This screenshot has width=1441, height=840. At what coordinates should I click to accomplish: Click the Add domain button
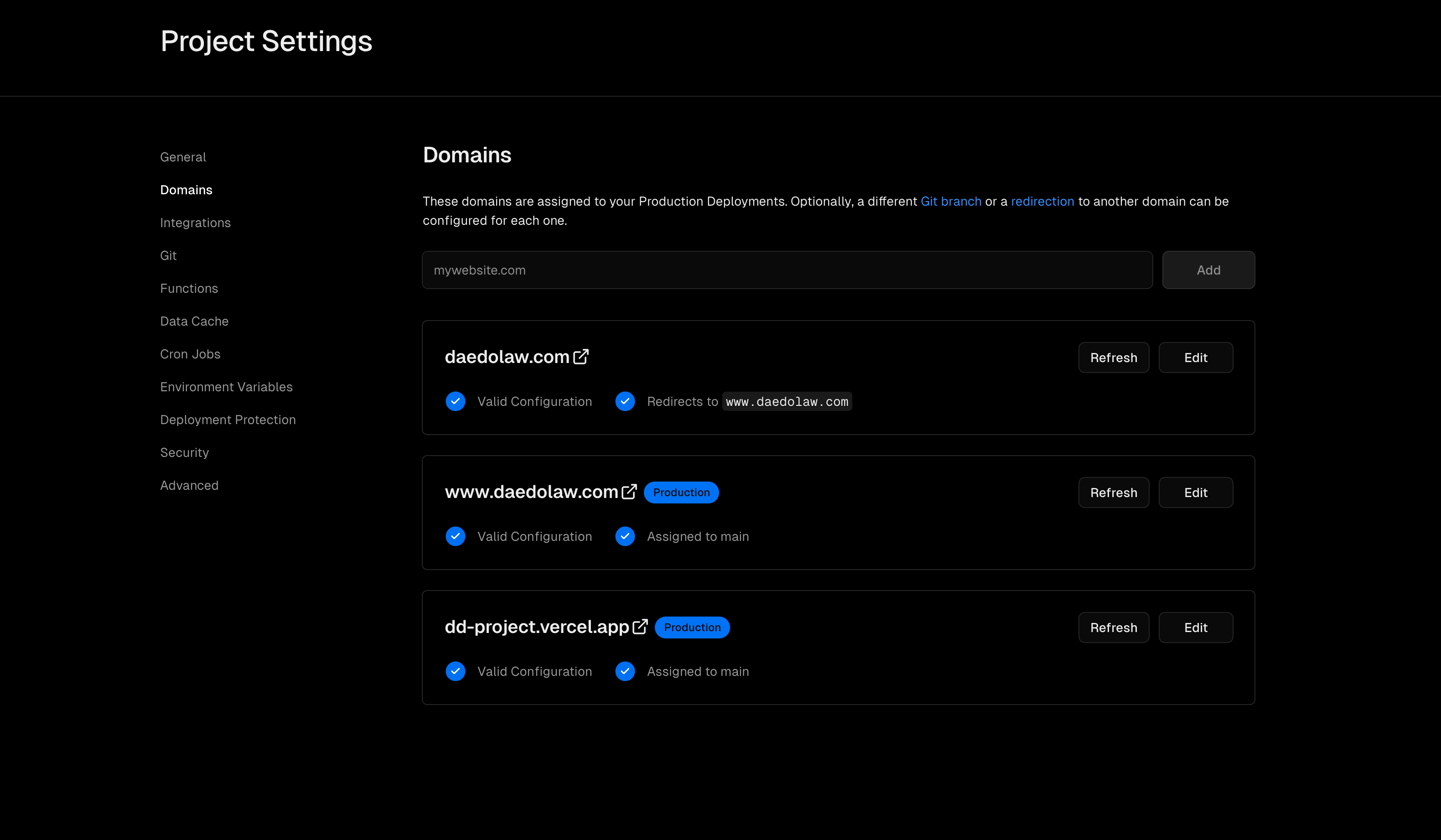pos(1209,270)
